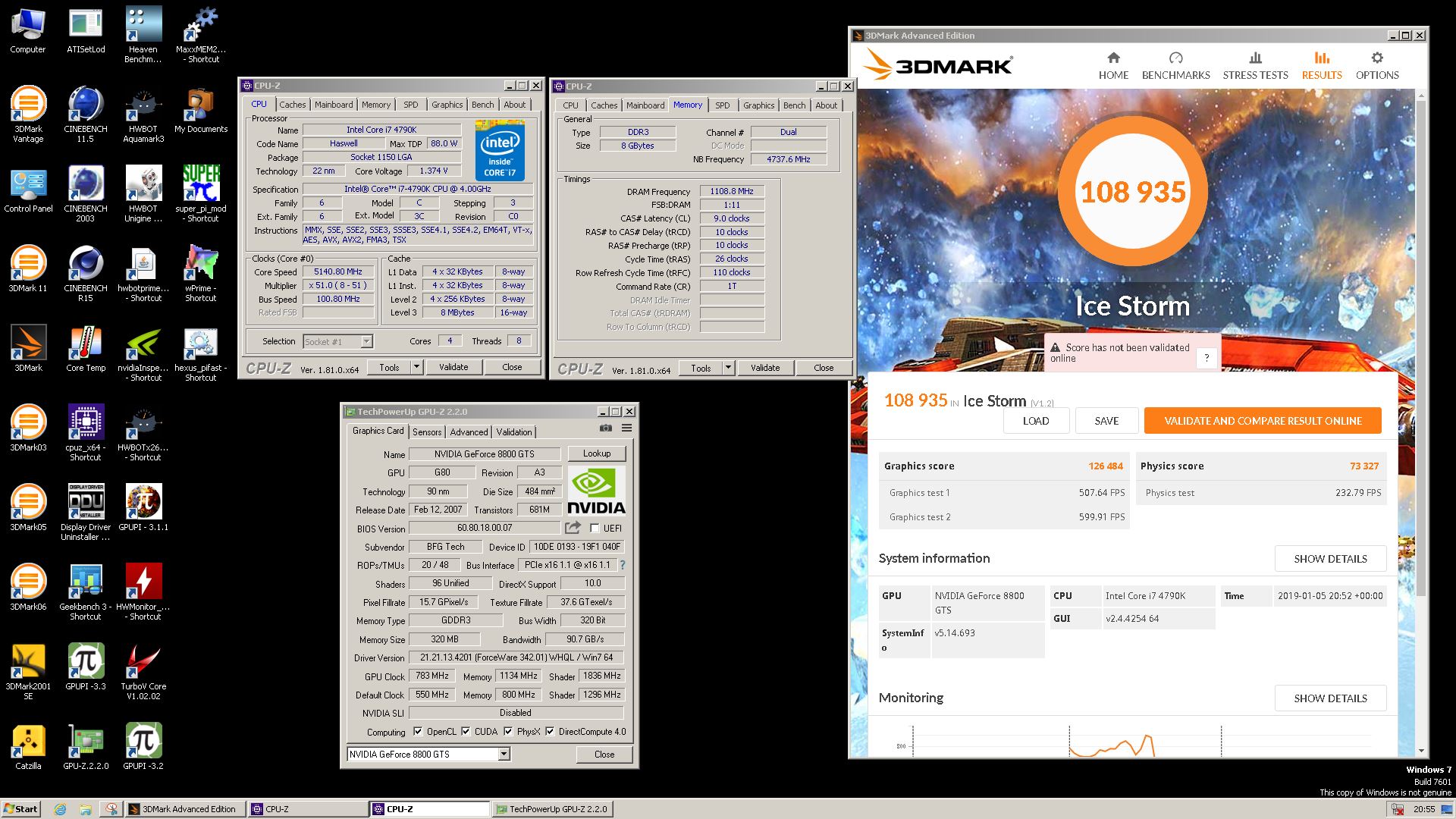Open Tools dropdown arrow in CPU-Z CPU window
Screen dimensions: 1456x819
point(416,367)
